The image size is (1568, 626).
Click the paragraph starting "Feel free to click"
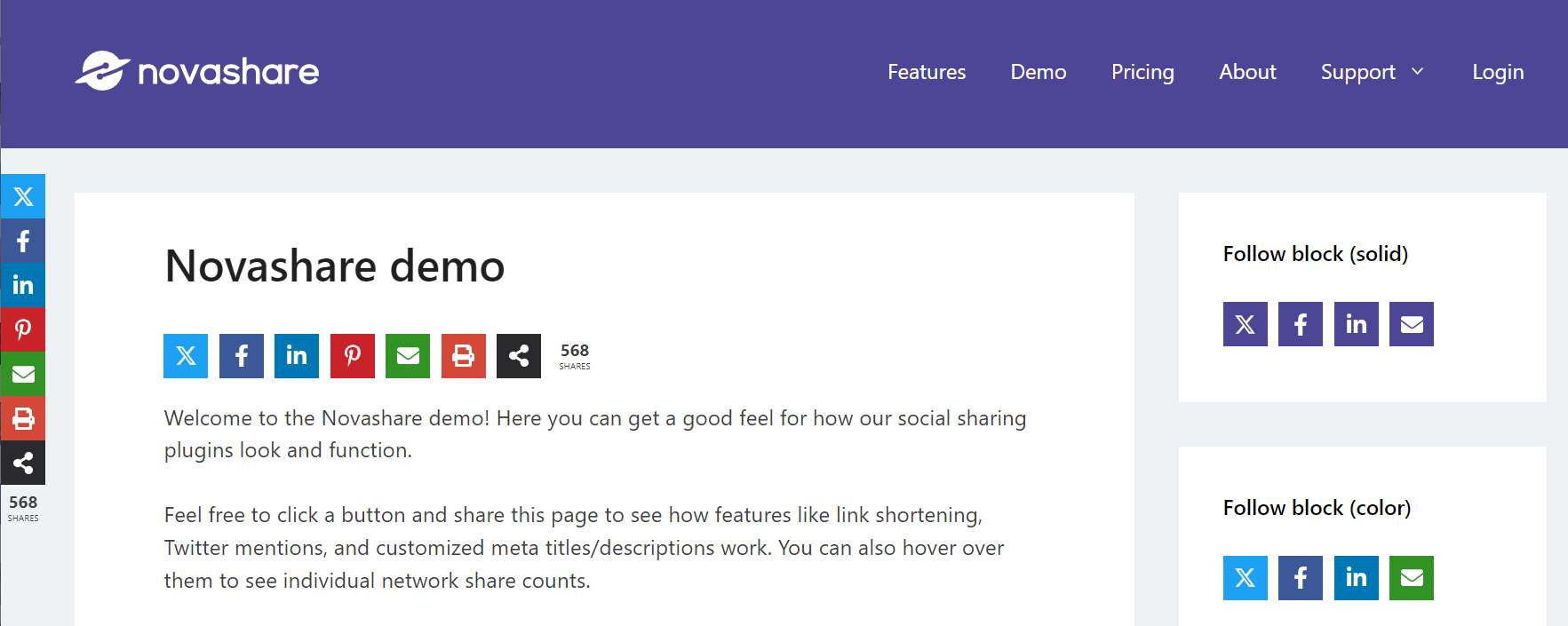point(584,548)
